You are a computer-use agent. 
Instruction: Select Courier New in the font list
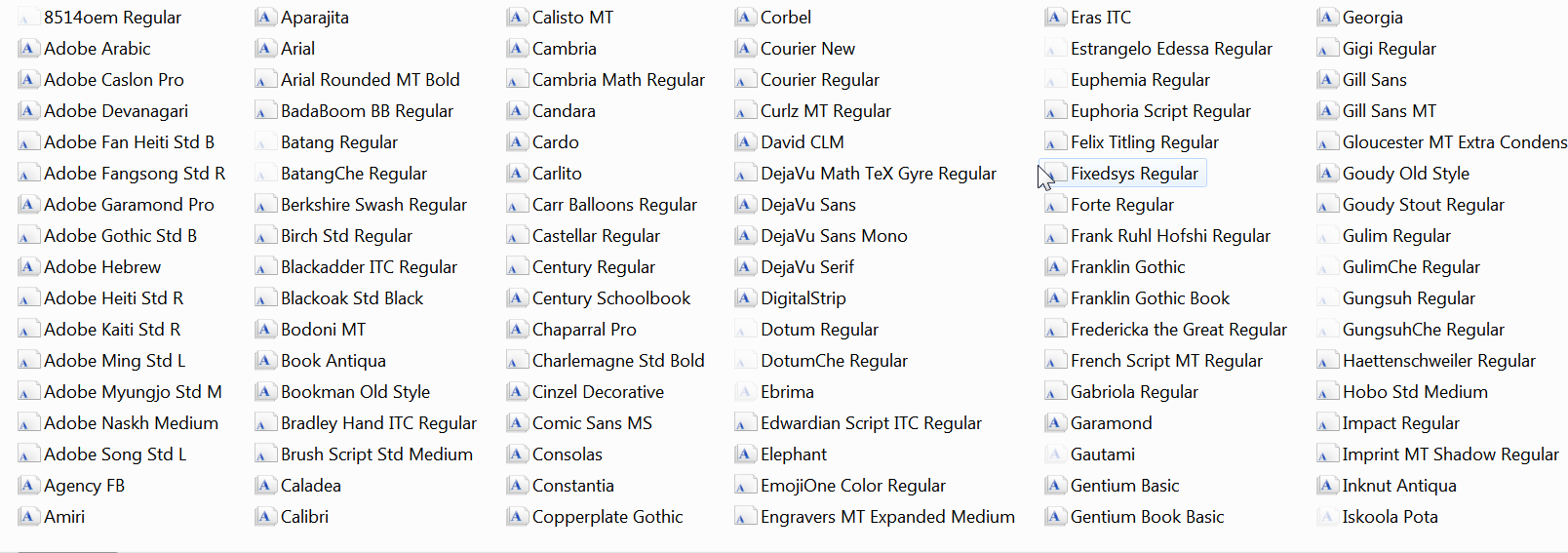pos(807,49)
